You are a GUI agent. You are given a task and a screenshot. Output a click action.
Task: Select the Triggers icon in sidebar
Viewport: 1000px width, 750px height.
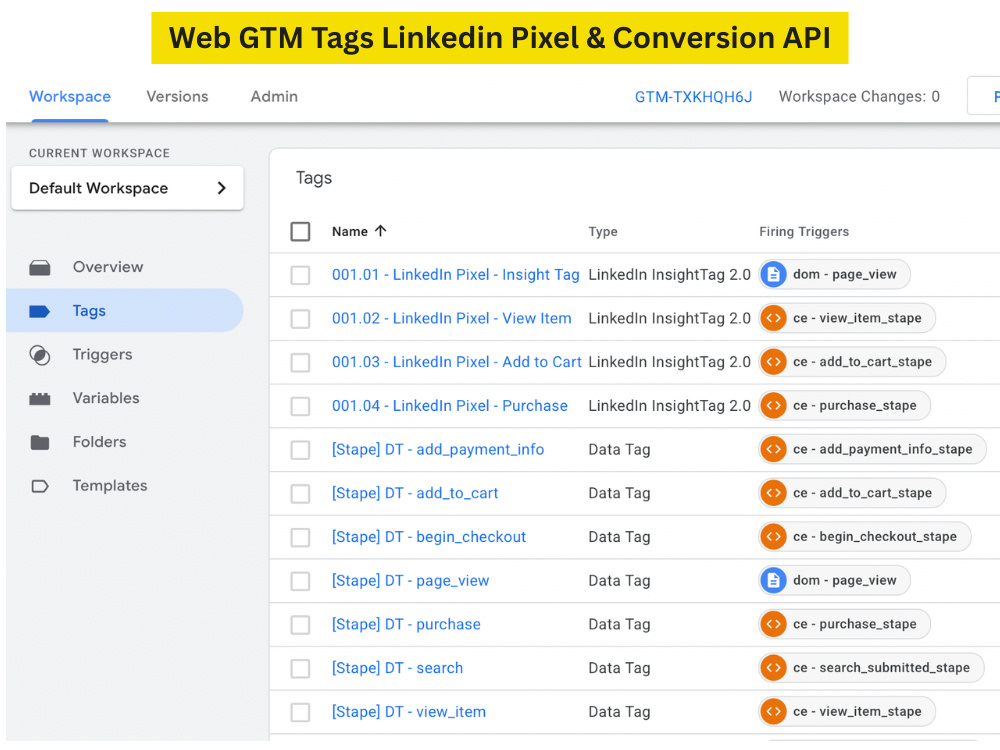click(x=40, y=355)
